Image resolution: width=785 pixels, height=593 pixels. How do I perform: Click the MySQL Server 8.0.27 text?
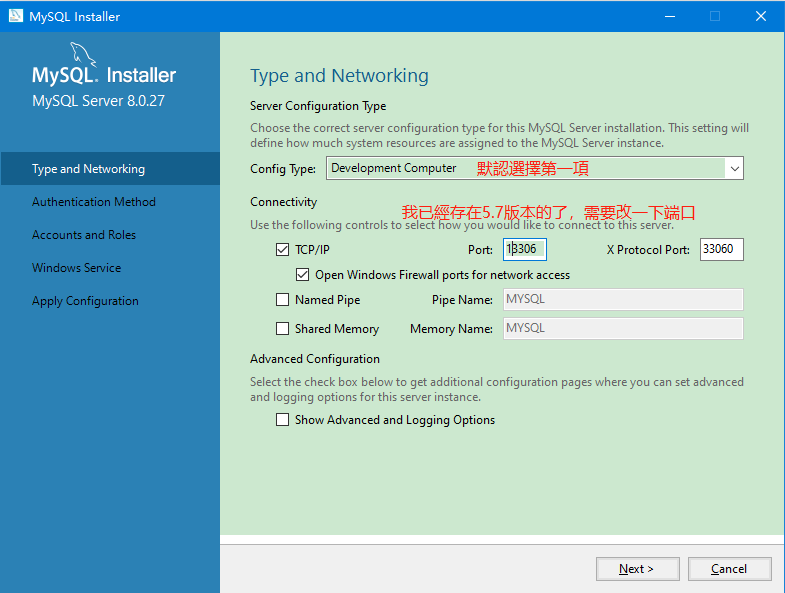coord(98,101)
